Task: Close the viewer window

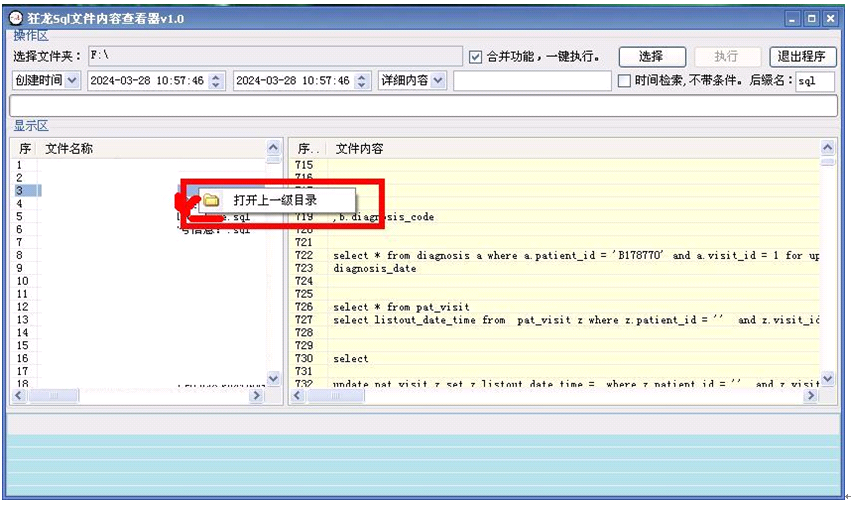Action: point(830,19)
